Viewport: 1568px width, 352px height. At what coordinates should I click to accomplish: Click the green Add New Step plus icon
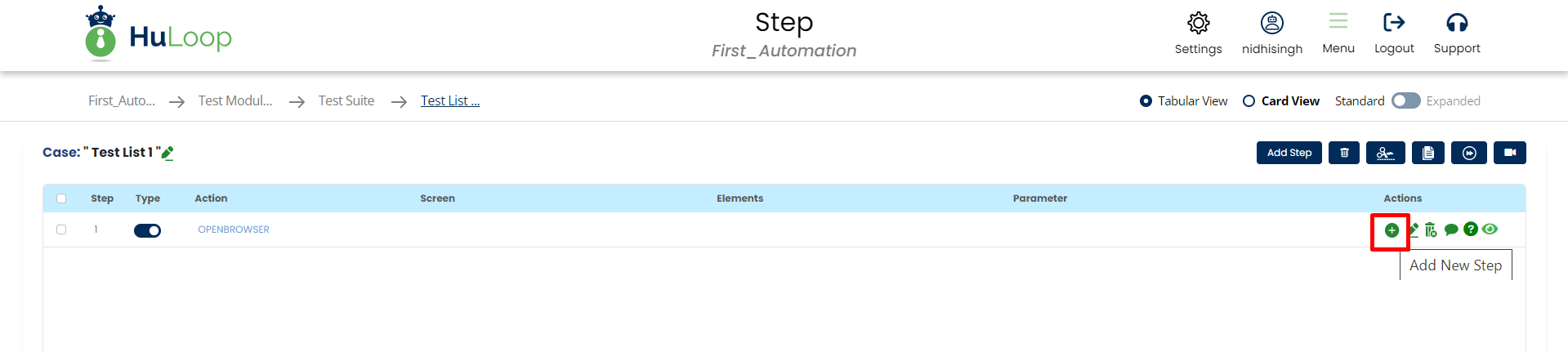click(x=1391, y=230)
